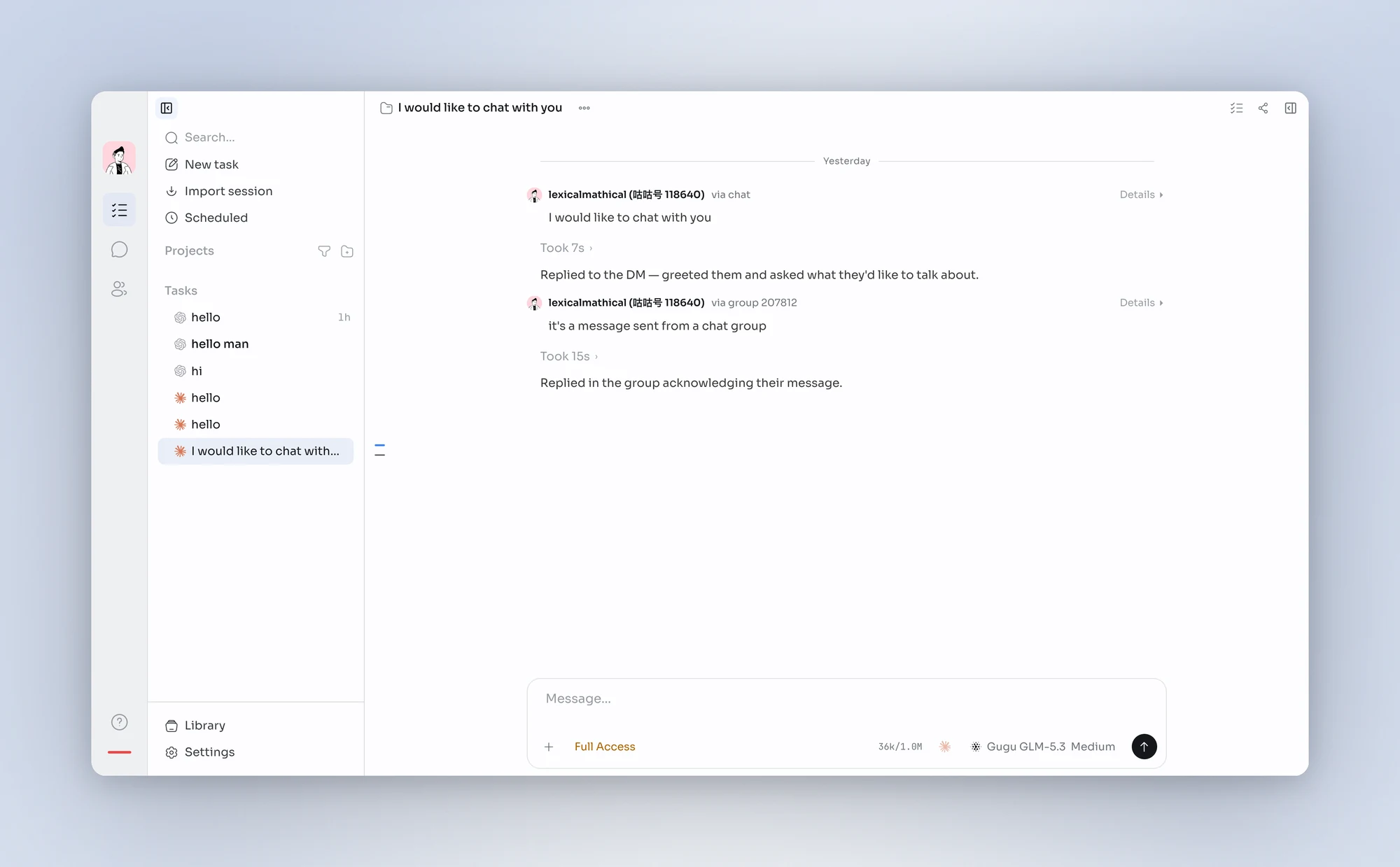Open the Library page
Screen dimensions: 1400x867
point(256,726)
